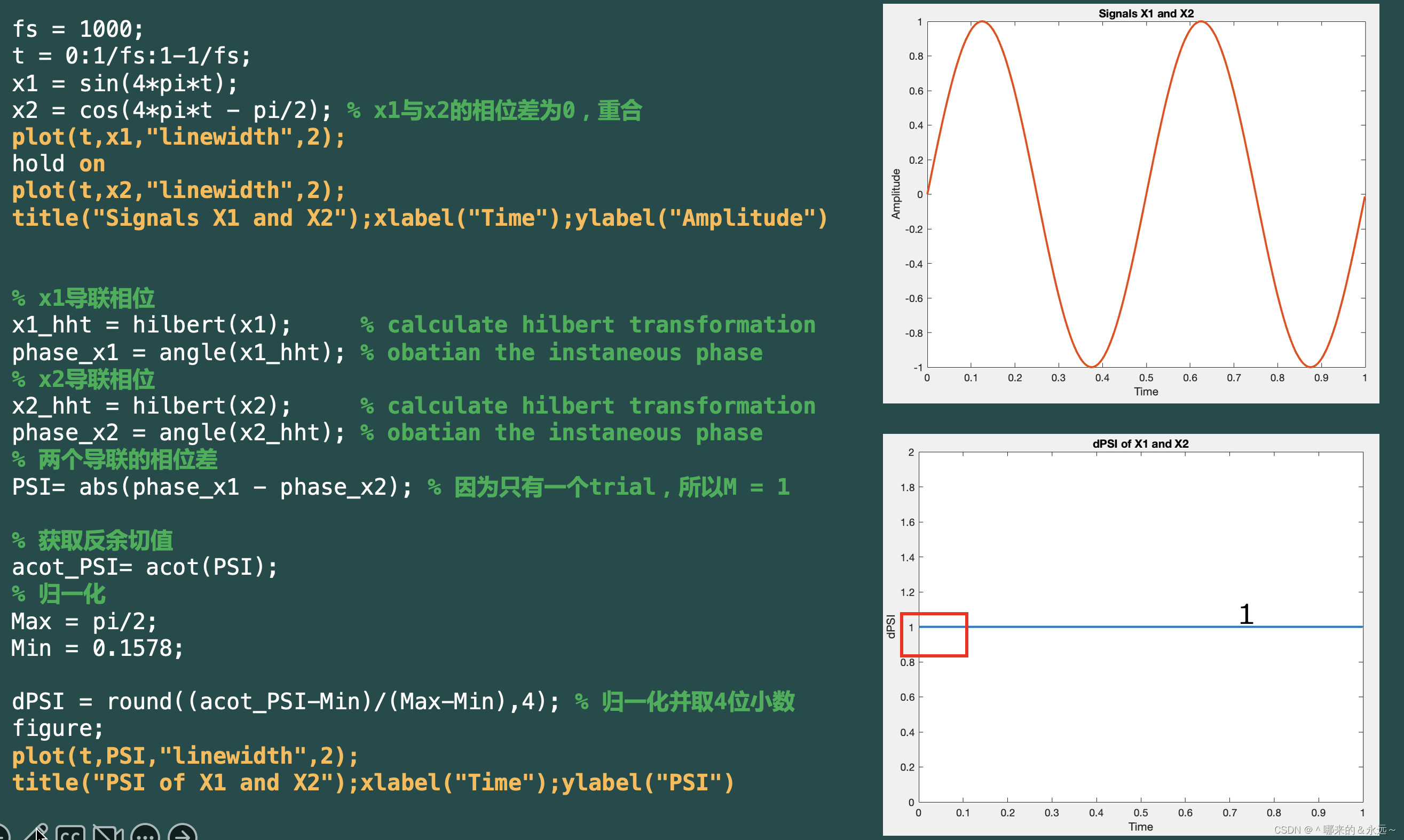Click the red highlight box on the dPSI plot
Image resolution: width=1404 pixels, height=840 pixels.
pyautogui.click(x=935, y=635)
